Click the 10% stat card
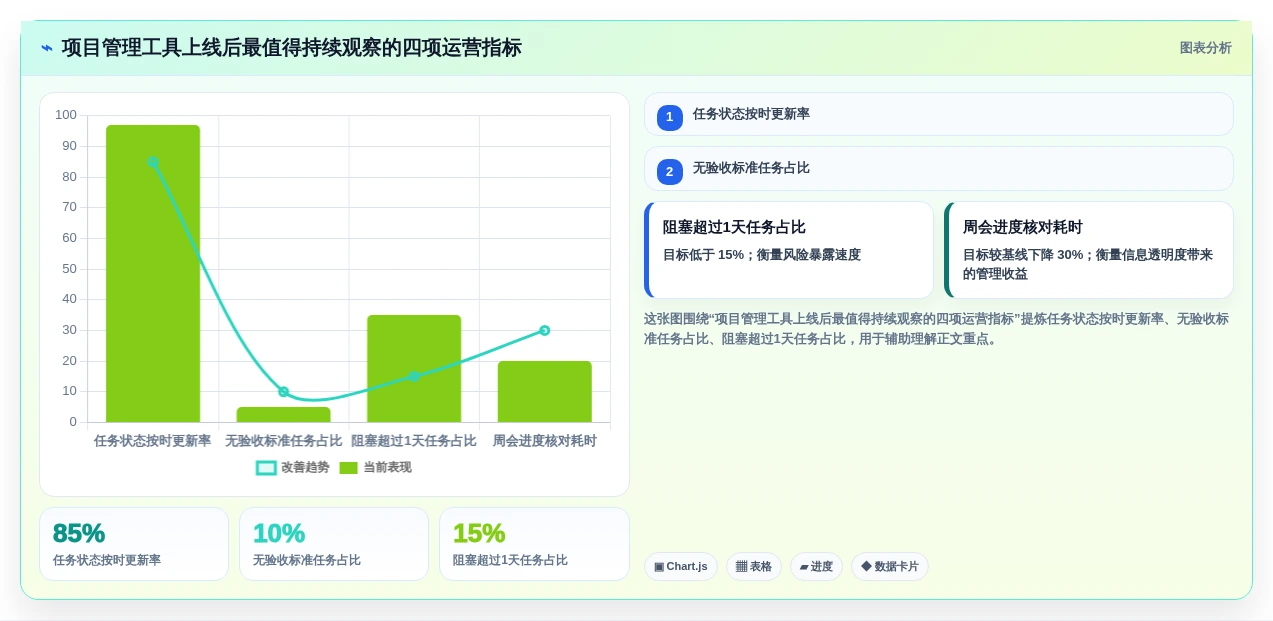Image resolution: width=1273 pixels, height=621 pixels. (334, 544)
